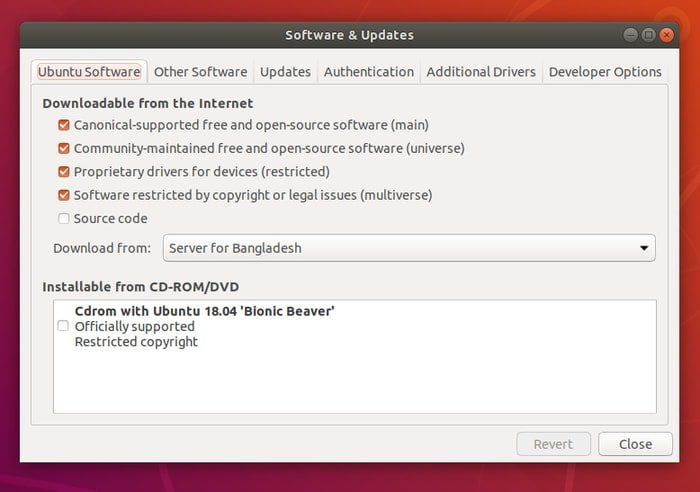Disable Proprietary drivers (restricted) checkbox
The height and width of the screenshot is (492, 700).
coord(64,171)
